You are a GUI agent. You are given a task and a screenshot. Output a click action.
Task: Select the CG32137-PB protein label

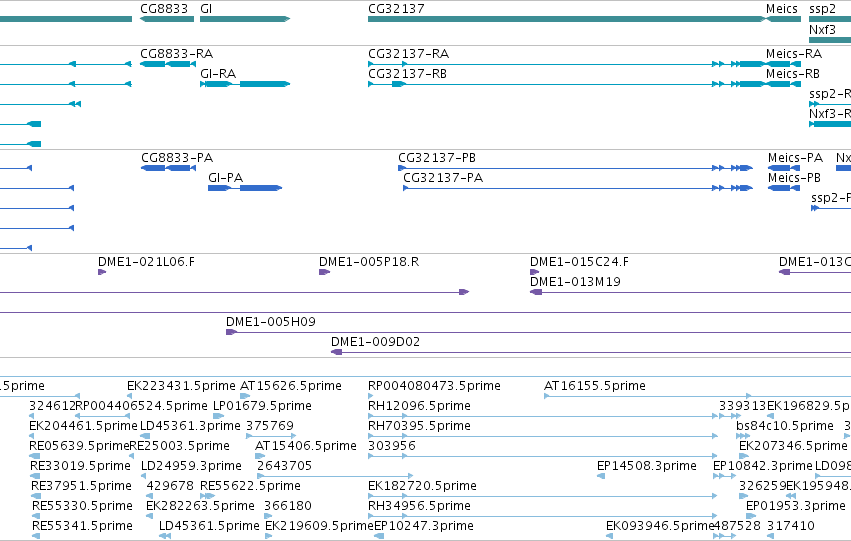click(437, 158)
